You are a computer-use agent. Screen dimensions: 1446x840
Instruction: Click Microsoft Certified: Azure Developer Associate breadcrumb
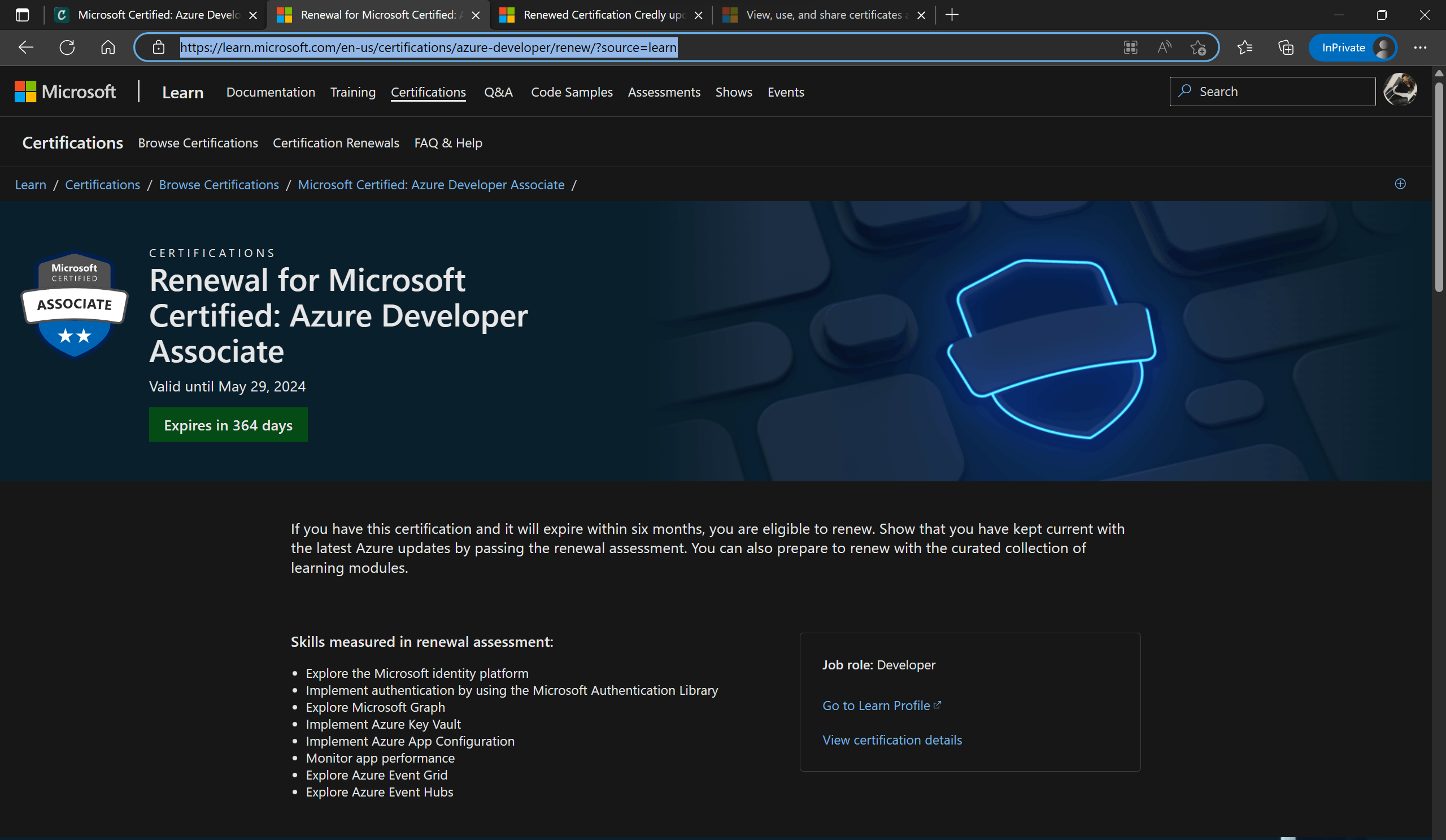(x=431, y=185)
